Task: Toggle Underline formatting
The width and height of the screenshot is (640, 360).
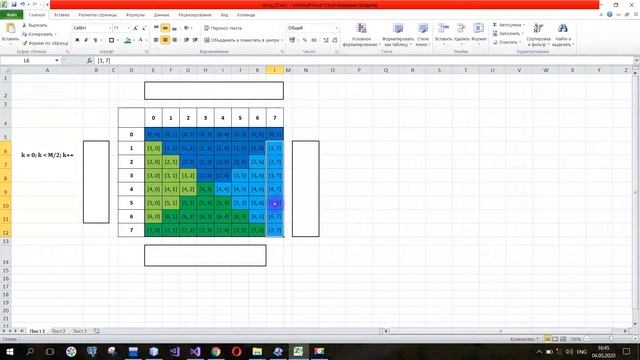Action: click(95, 40)
